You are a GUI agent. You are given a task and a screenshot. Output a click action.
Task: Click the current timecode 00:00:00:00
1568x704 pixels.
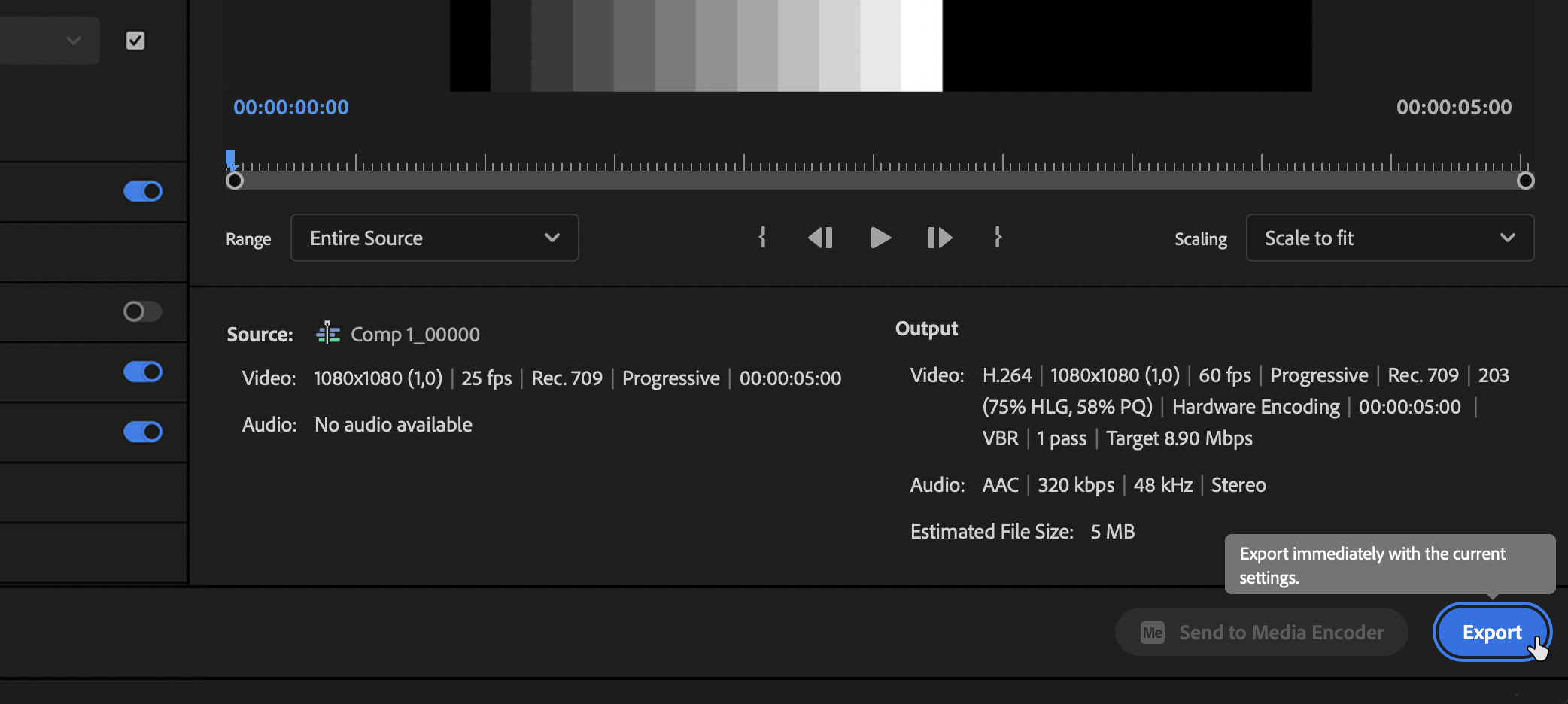click(291, 108)
